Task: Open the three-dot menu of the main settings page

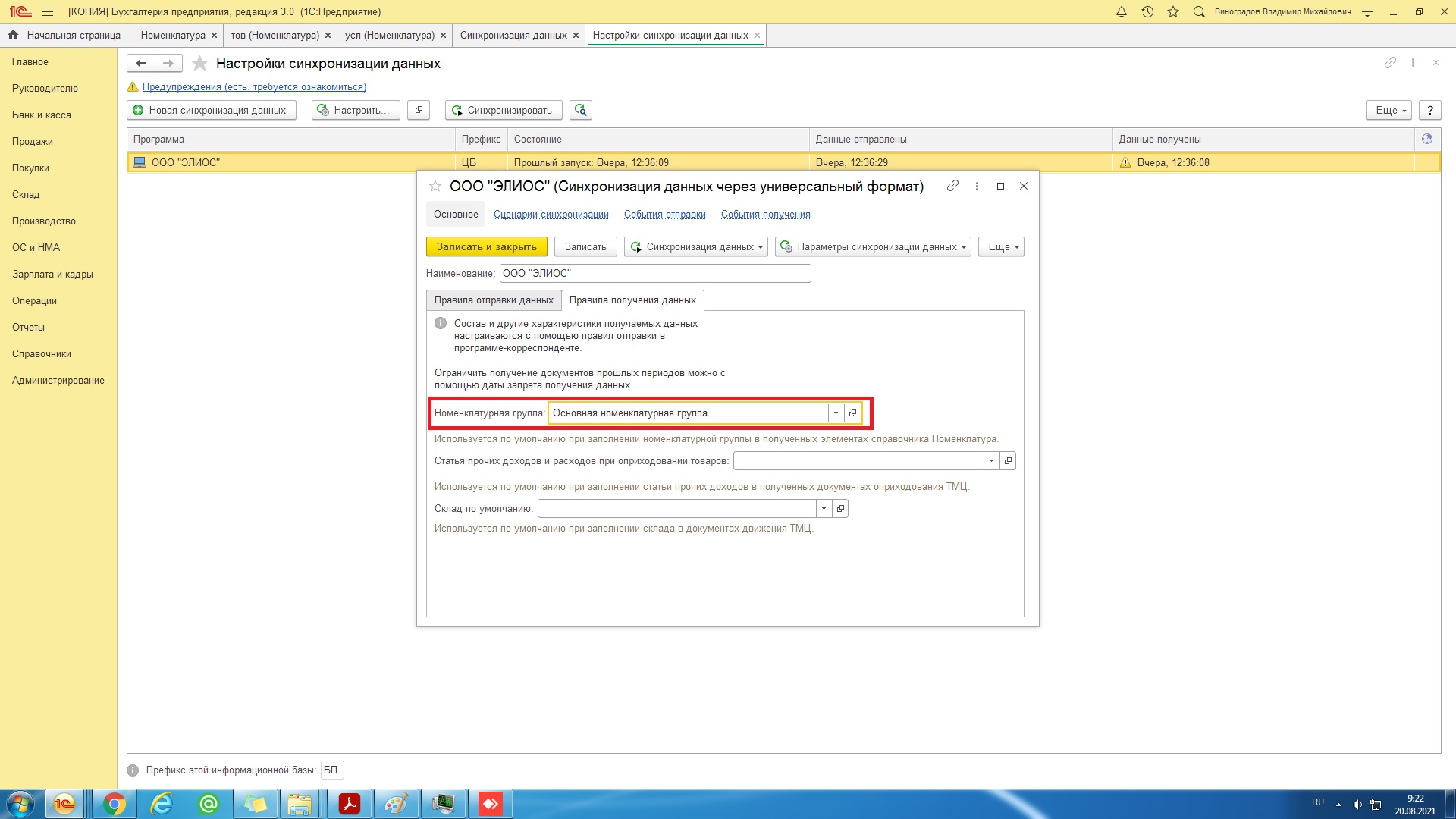Action: pyautogui.click(x=1413, y=63)
